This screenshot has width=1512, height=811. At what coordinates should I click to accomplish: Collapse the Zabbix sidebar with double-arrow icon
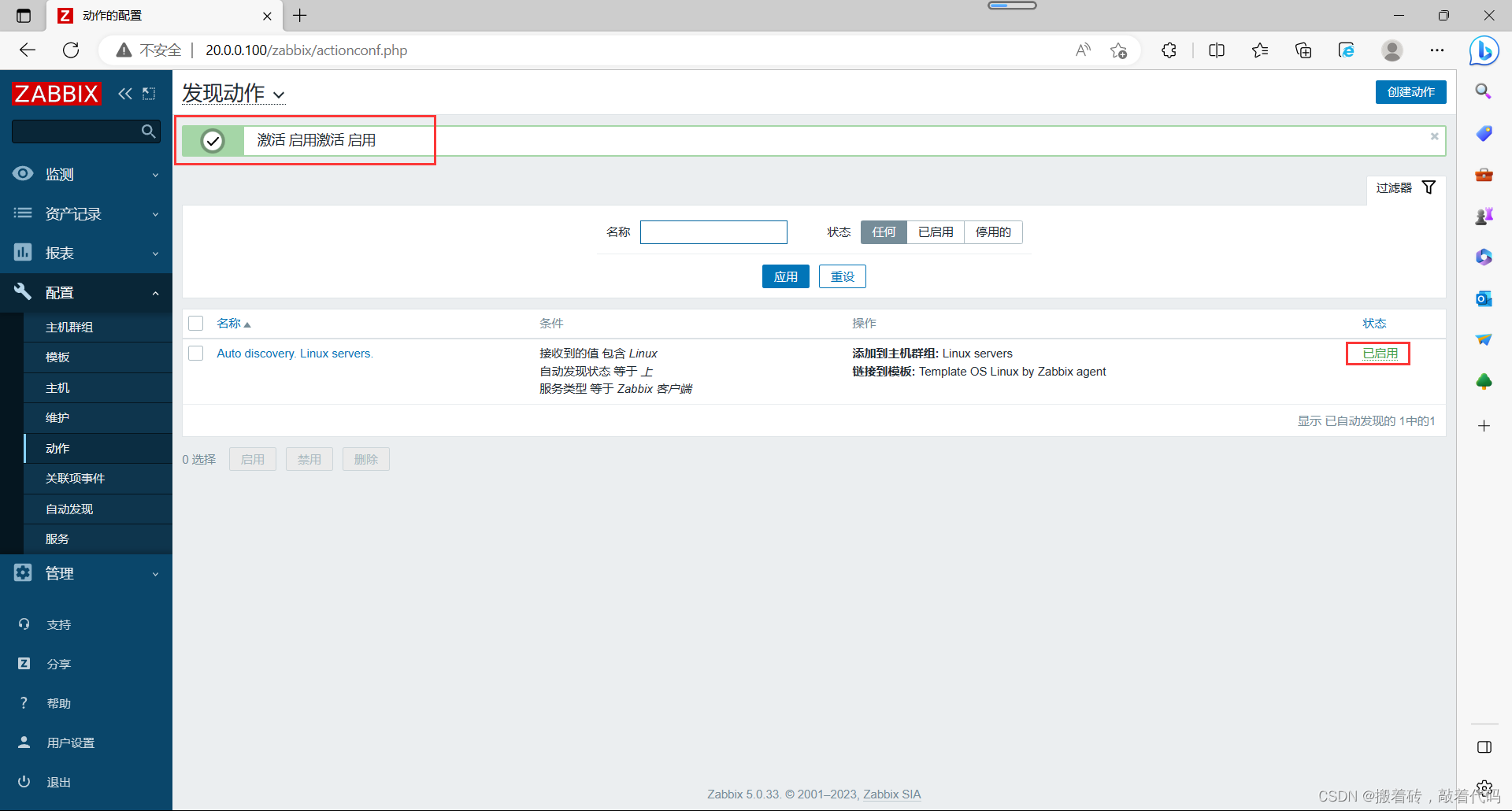click(125, 94)
